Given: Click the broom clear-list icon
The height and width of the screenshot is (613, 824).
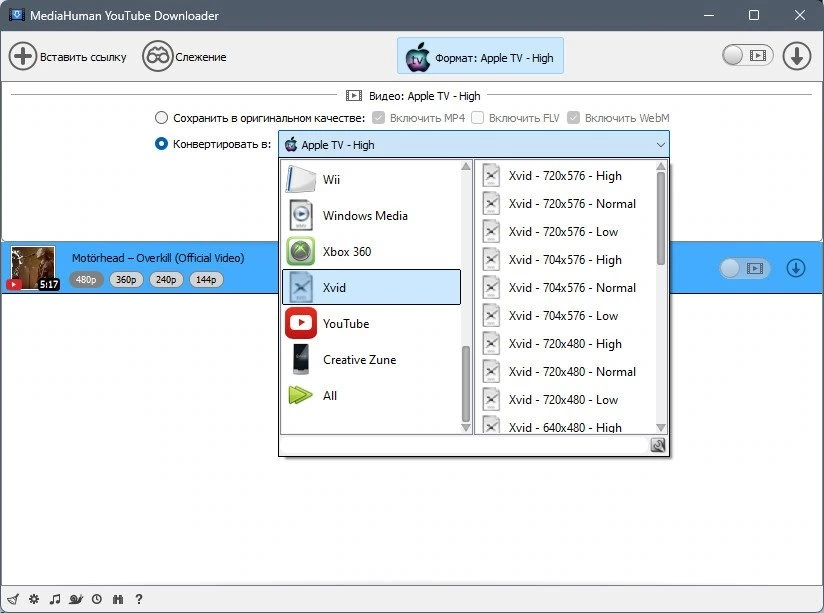Looking at the screenshot, I should click(x=13, y=599).
